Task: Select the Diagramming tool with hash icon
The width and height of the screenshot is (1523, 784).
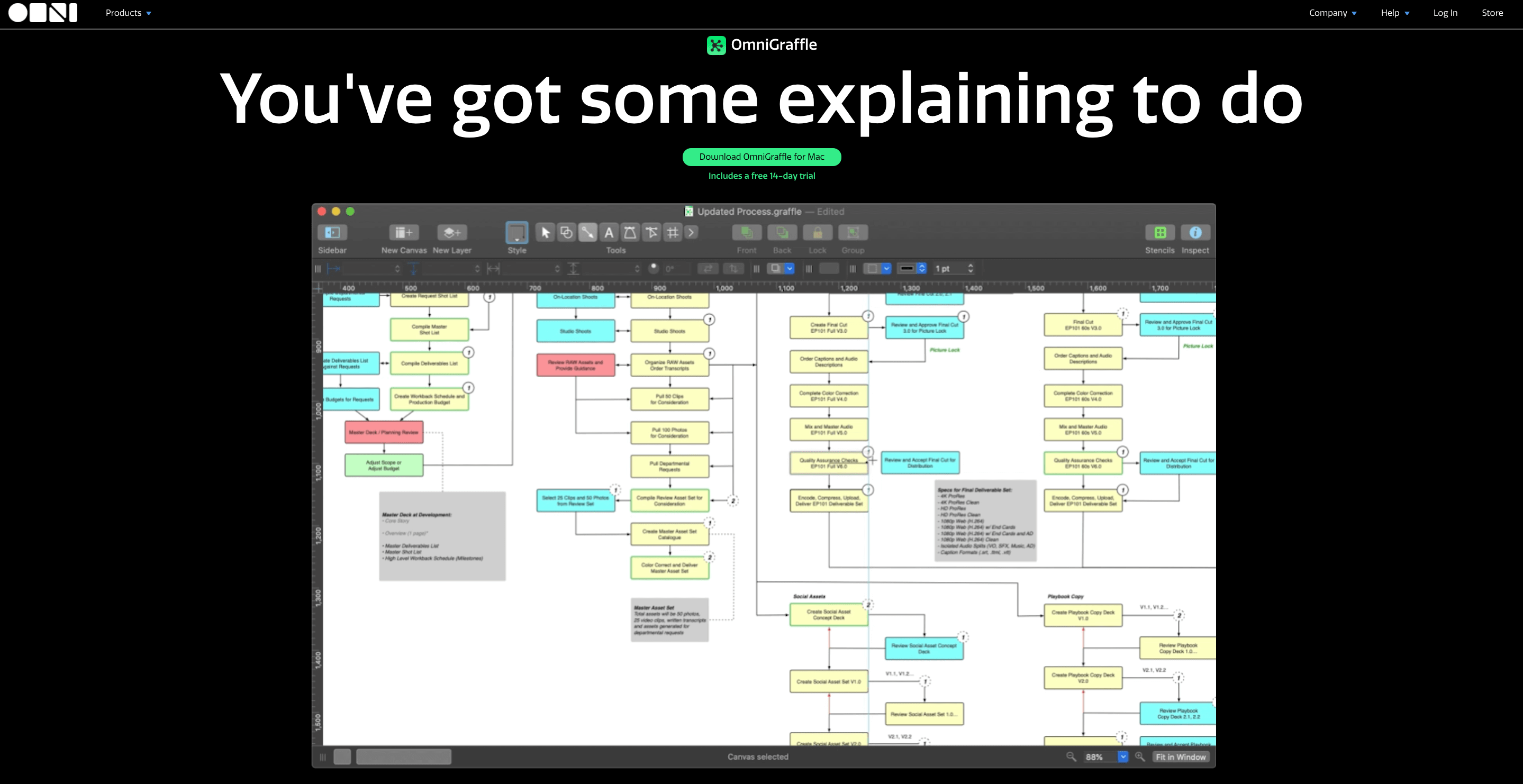Action: [673, 232]
